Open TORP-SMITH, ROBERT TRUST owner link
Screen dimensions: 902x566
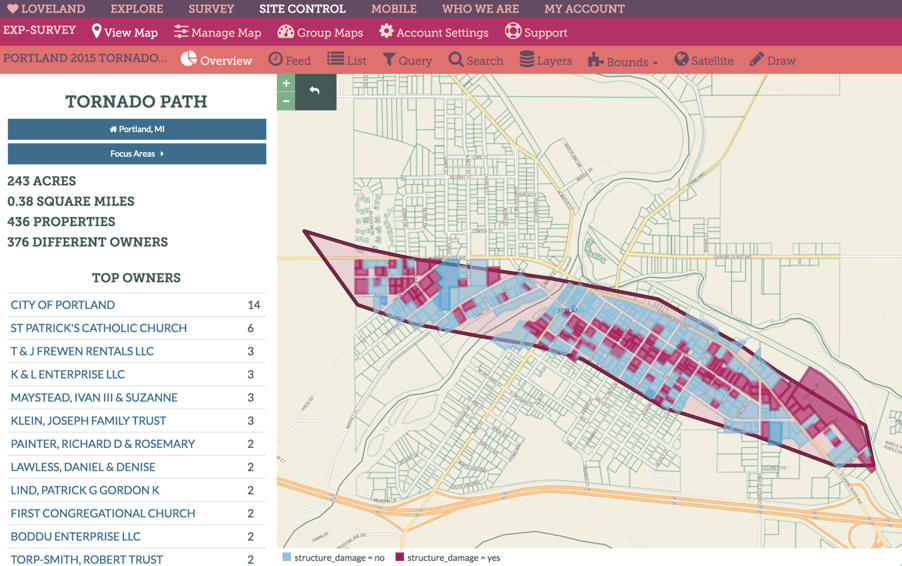coord(87,559)
